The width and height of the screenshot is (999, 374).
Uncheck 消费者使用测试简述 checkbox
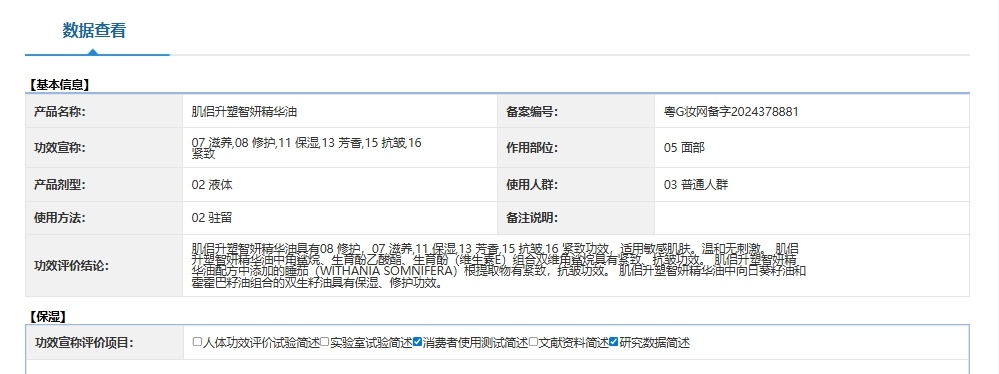click(x=417, y=342)
